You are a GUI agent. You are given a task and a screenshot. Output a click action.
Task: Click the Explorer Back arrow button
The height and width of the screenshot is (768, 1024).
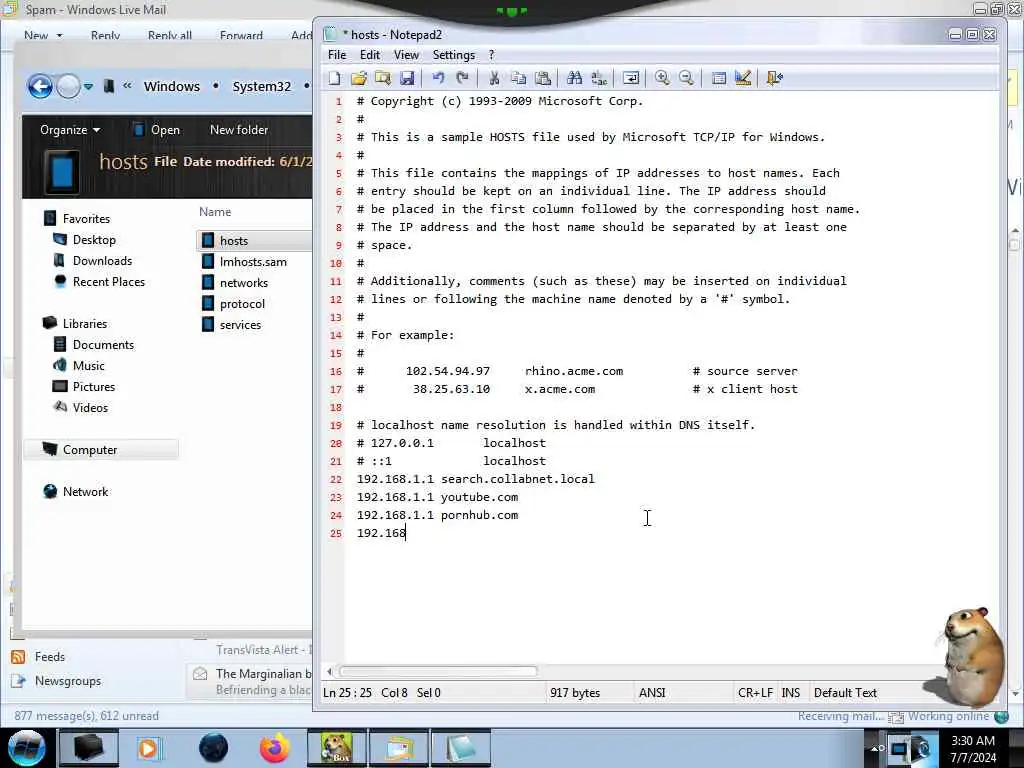pos(40,86)
